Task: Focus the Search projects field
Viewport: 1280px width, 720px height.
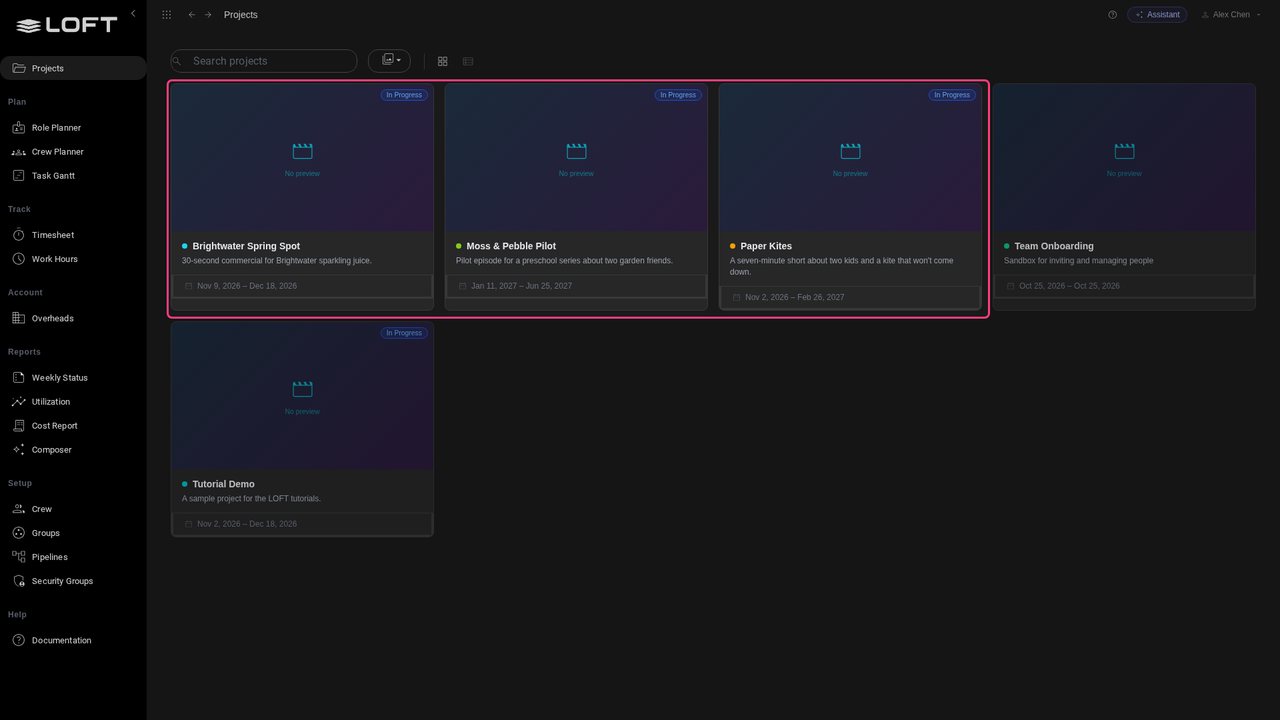Action: (x=264, y=61)
